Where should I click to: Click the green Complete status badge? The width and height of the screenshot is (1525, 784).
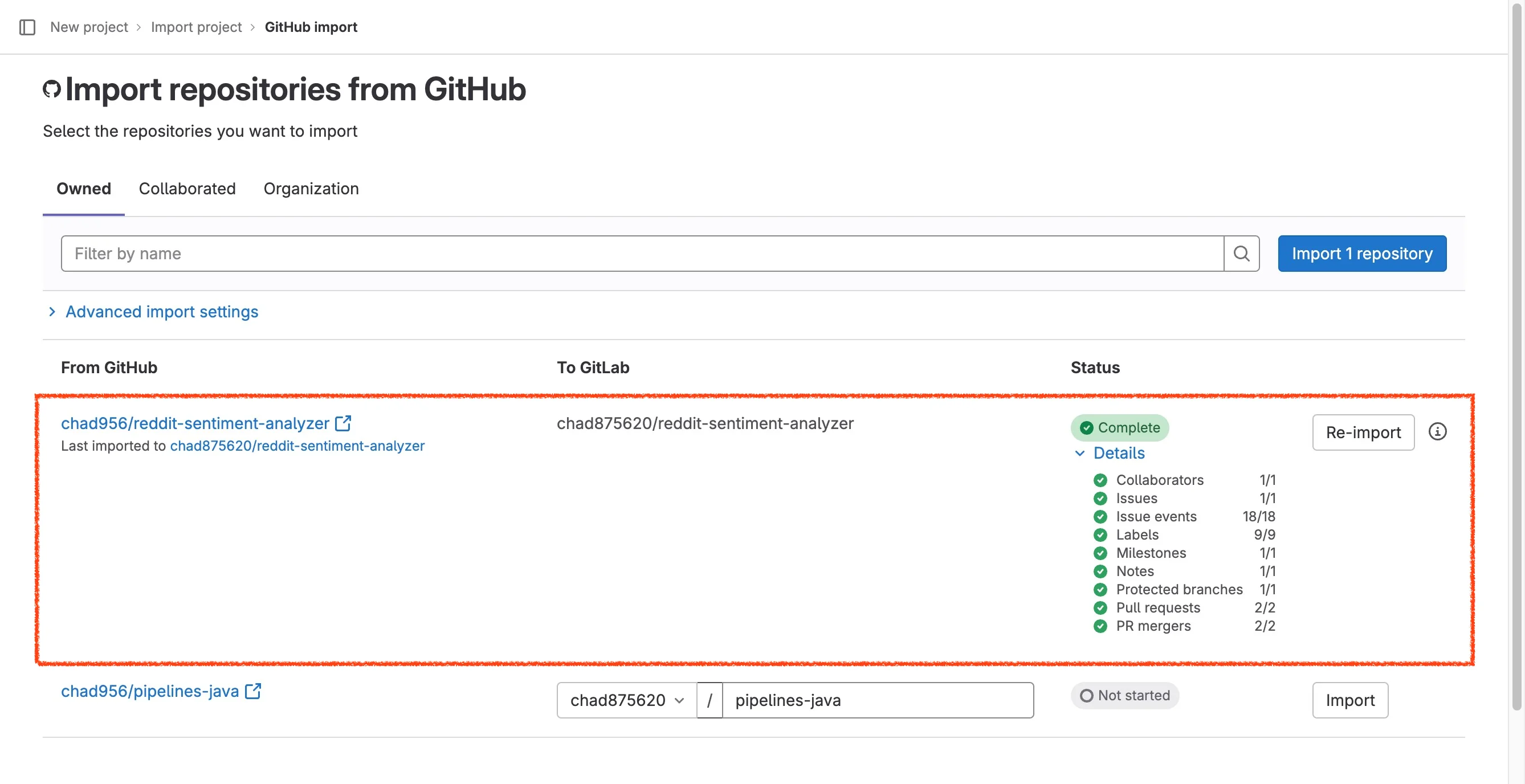(x=1119, y=428)
